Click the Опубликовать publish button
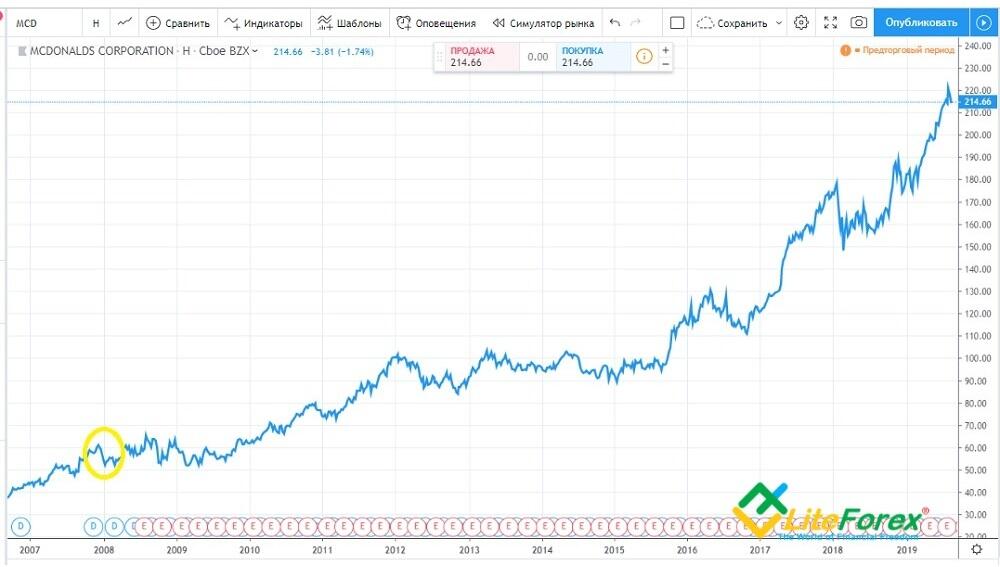The height and width of the screenshot is (567, 1000). coord(921,22)
